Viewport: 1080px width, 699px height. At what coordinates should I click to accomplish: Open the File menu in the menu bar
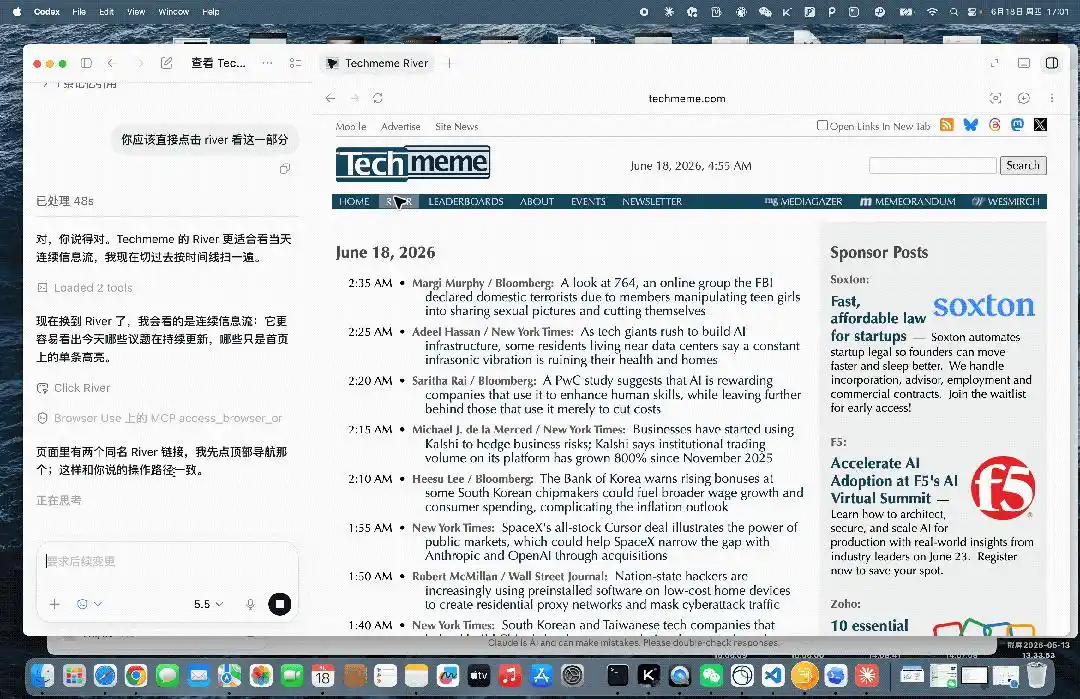[79, 12]
